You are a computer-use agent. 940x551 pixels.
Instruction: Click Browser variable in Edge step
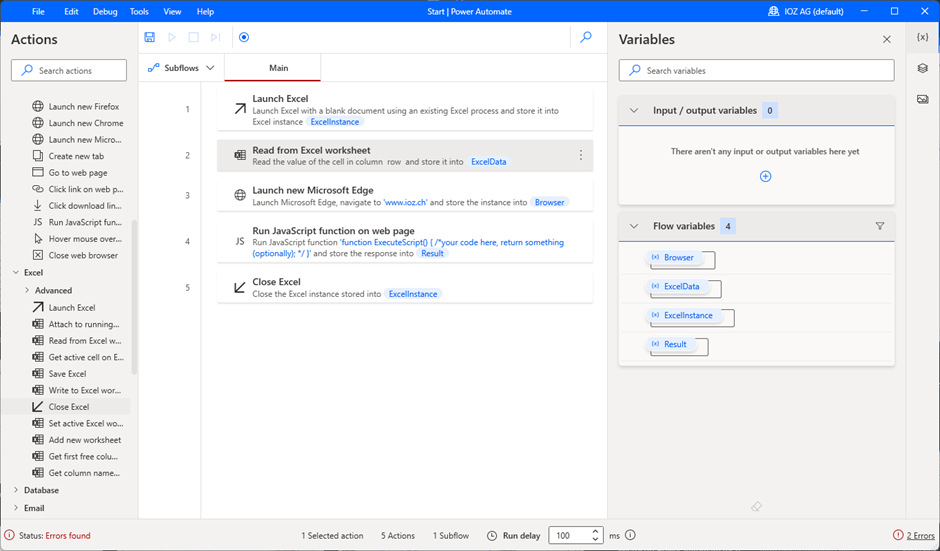tap(550, 203)
